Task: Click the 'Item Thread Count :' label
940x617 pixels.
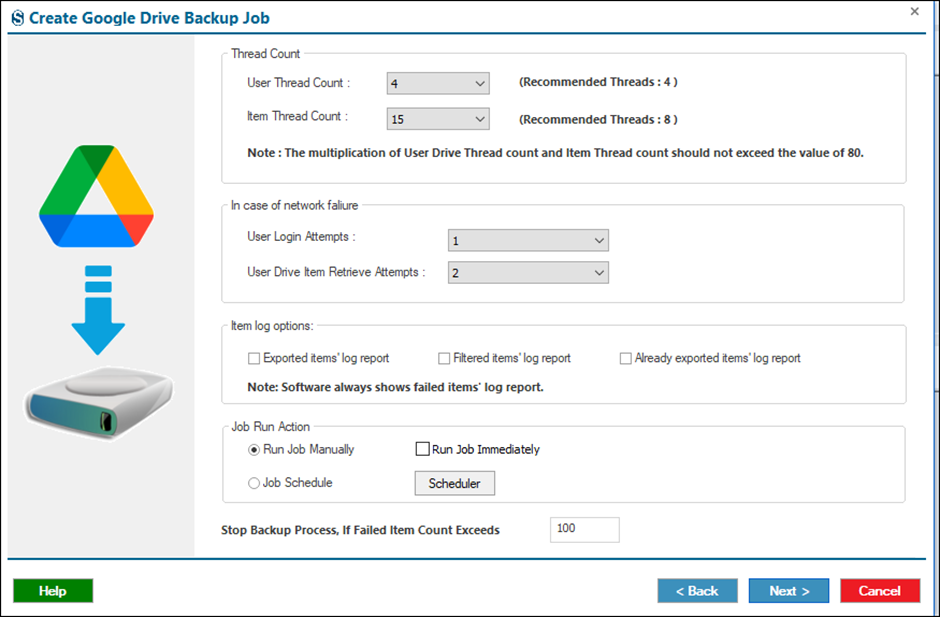Action: [297, 116]
